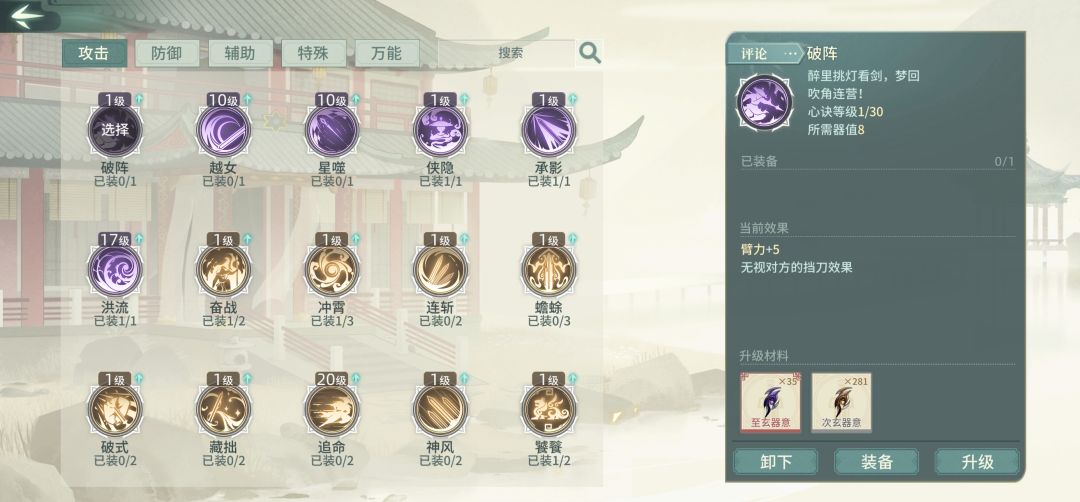
Task: Select the 星噬 skill icon
Action: pyautogui.click(x=332, y=131)
